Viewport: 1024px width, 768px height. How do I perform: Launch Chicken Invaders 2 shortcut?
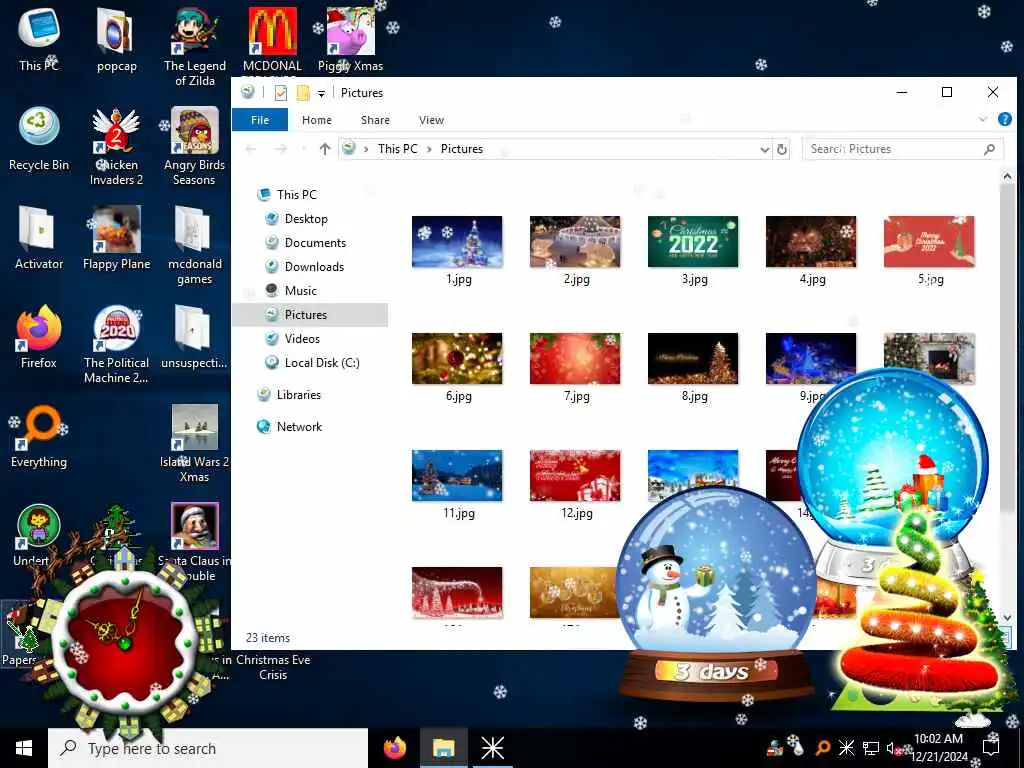point(116,146)
